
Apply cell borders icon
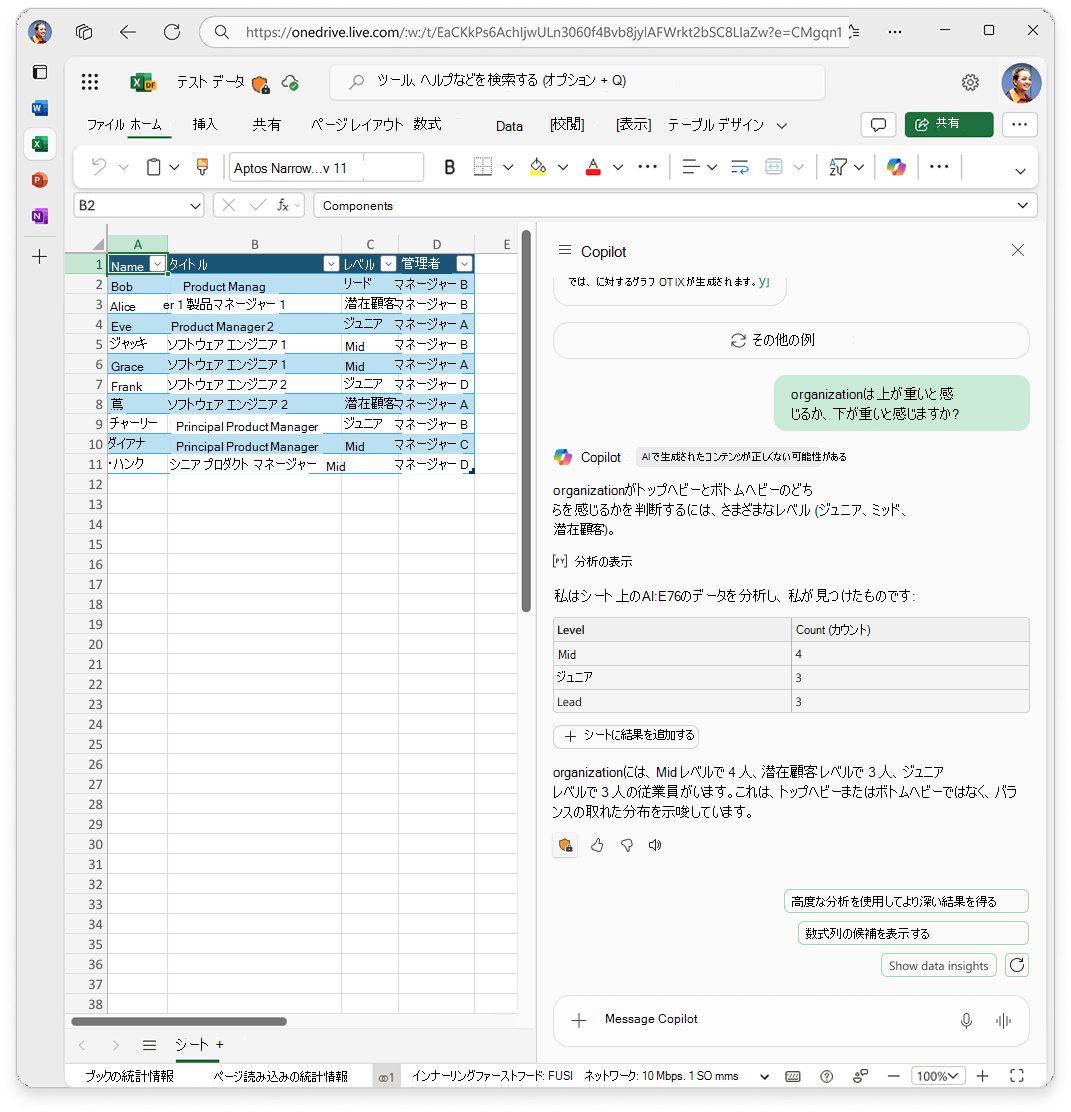(x=482, y=167)
